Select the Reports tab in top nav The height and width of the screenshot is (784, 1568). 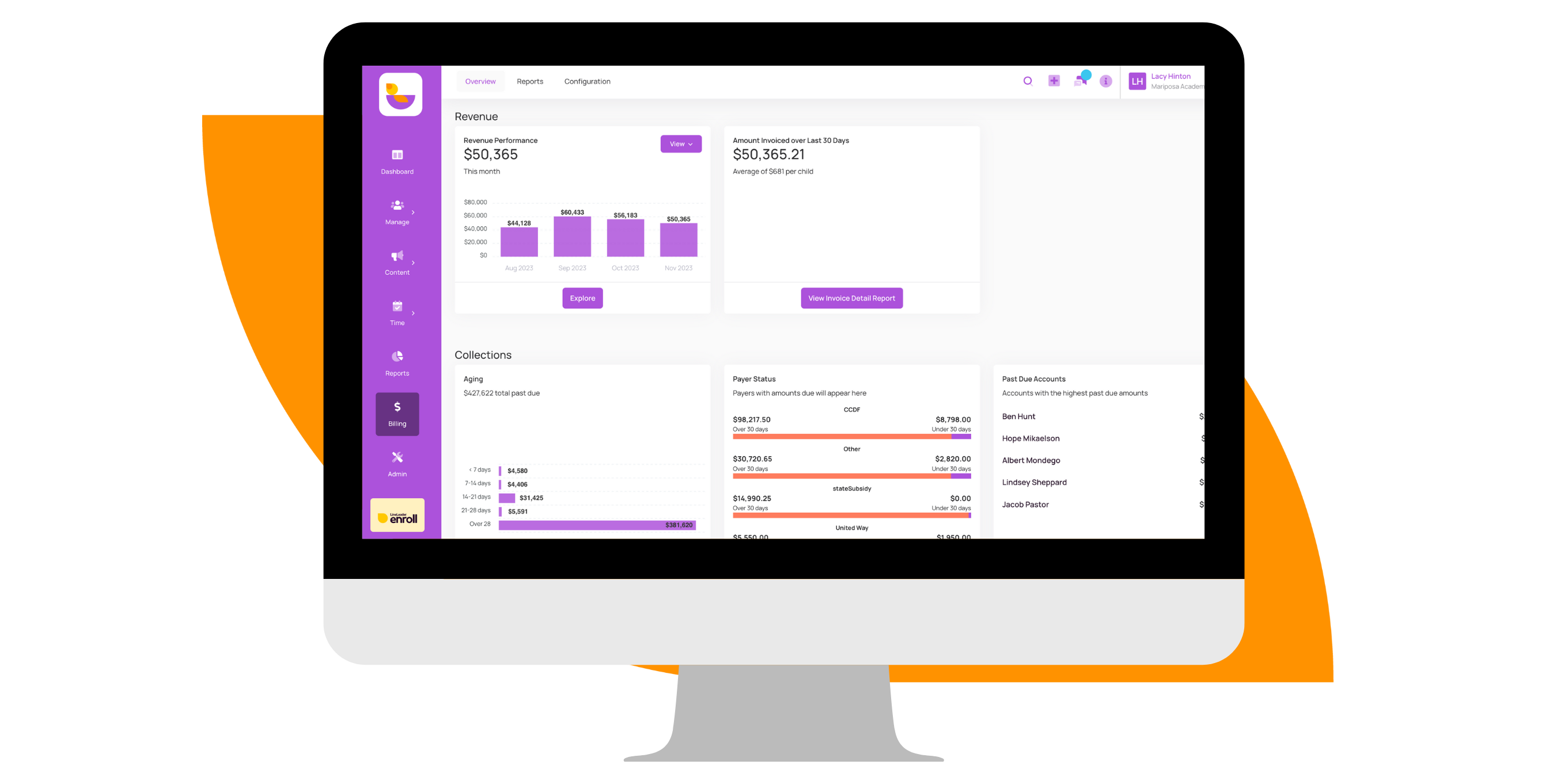coord(531,81)
